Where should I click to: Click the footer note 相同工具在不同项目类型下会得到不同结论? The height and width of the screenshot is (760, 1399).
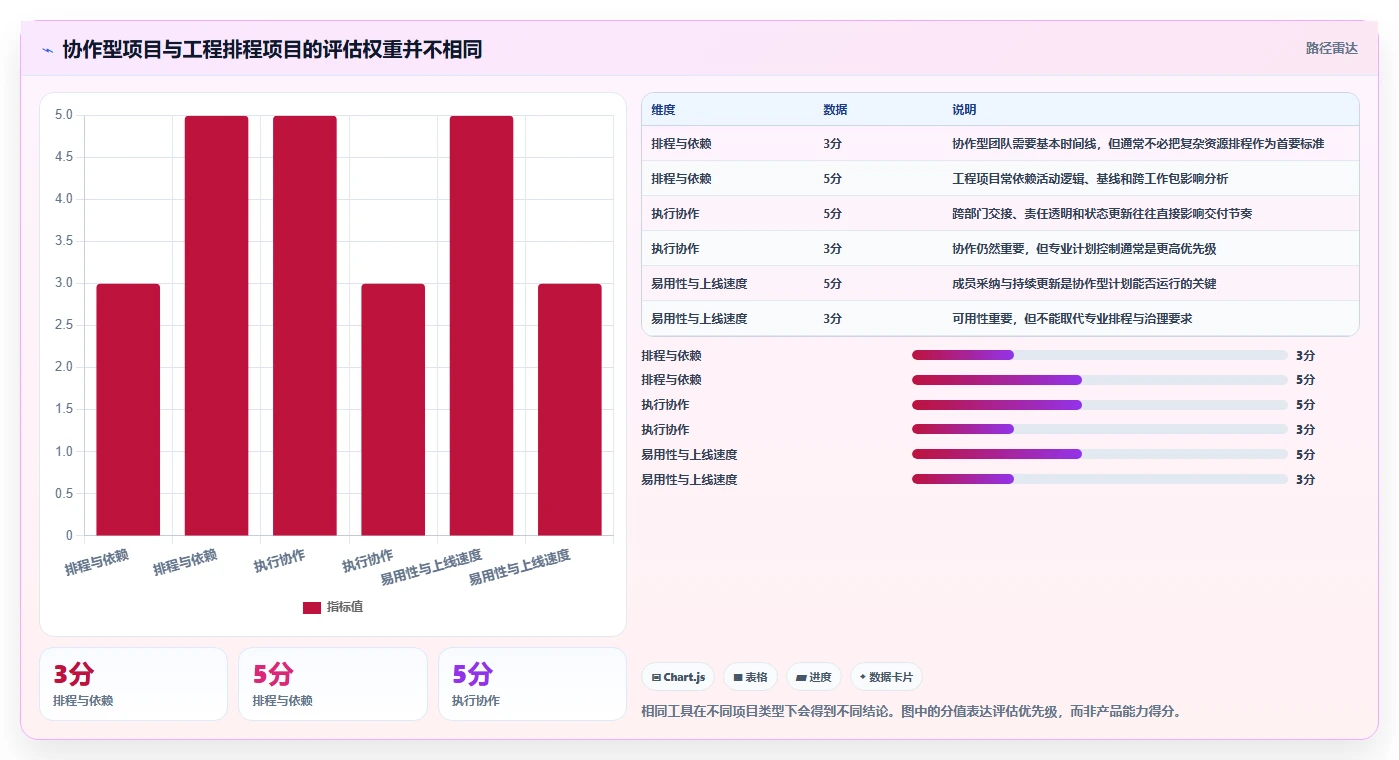(911, 712)
